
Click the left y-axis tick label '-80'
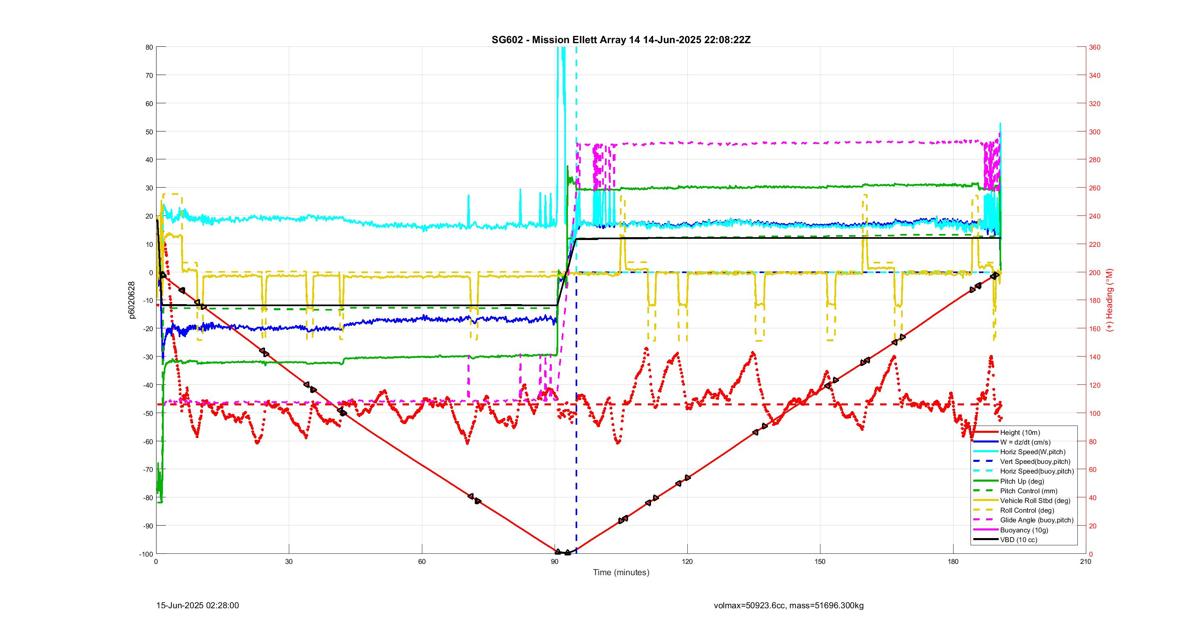coord(147,498)
